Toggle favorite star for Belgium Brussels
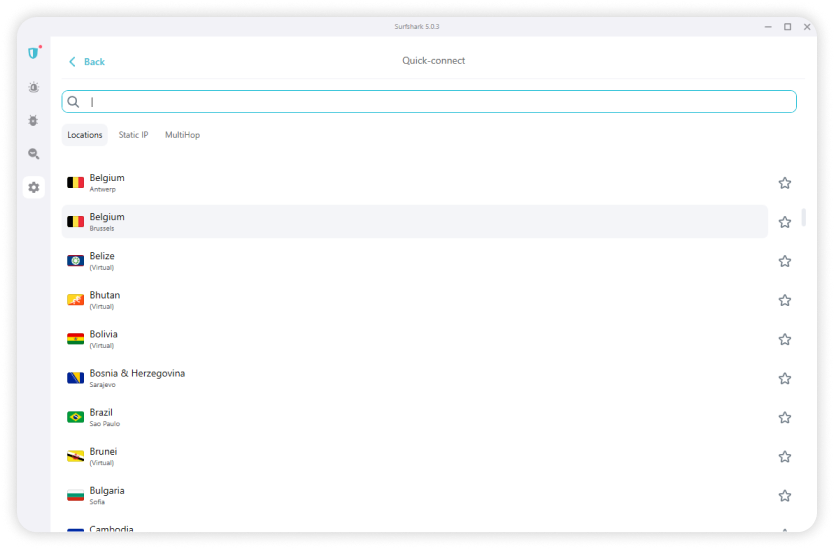Image resolution: width=834 pixels, height=550 pixels. point(785,222)
